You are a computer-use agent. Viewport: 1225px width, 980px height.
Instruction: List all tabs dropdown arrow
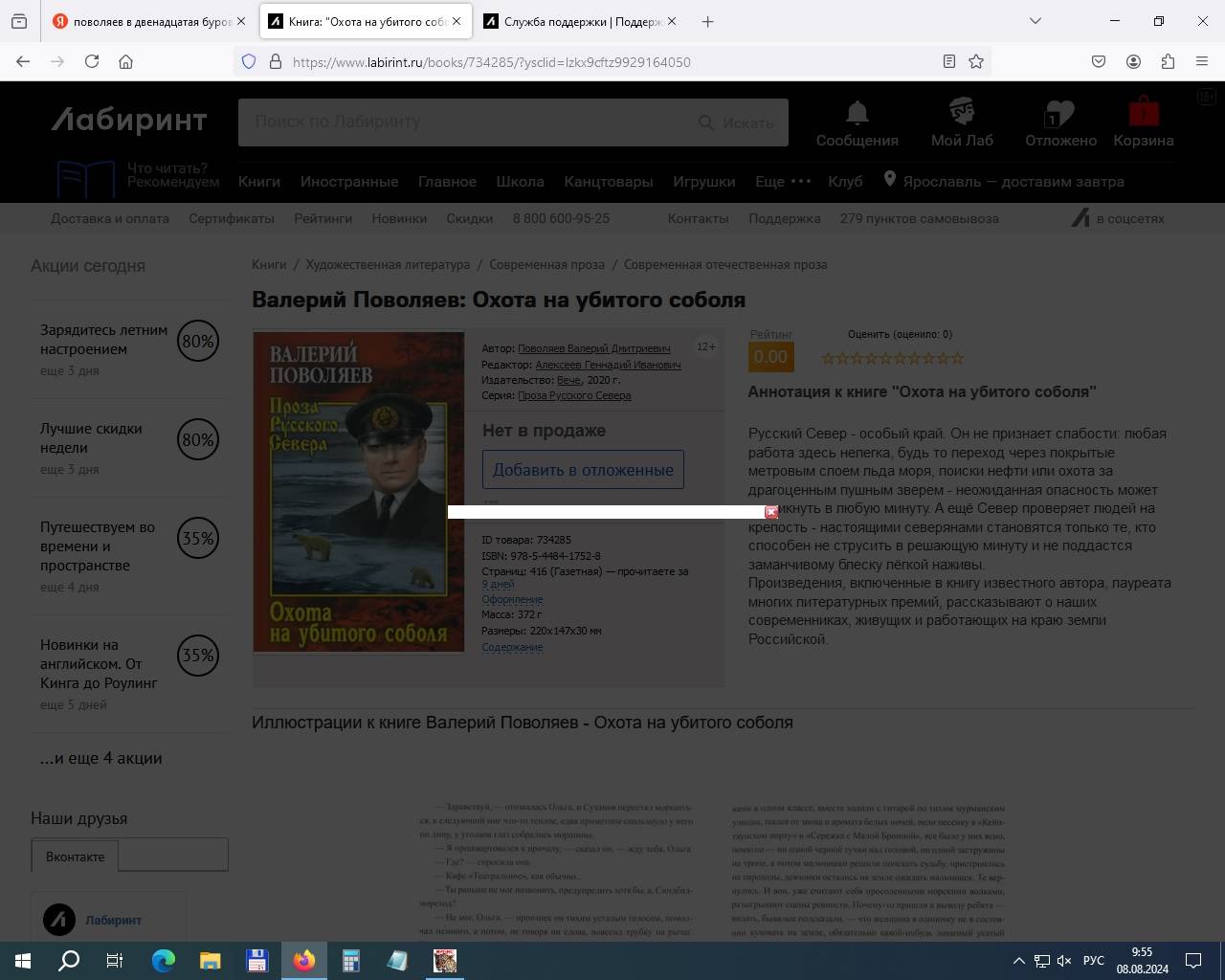(1035, 21)
